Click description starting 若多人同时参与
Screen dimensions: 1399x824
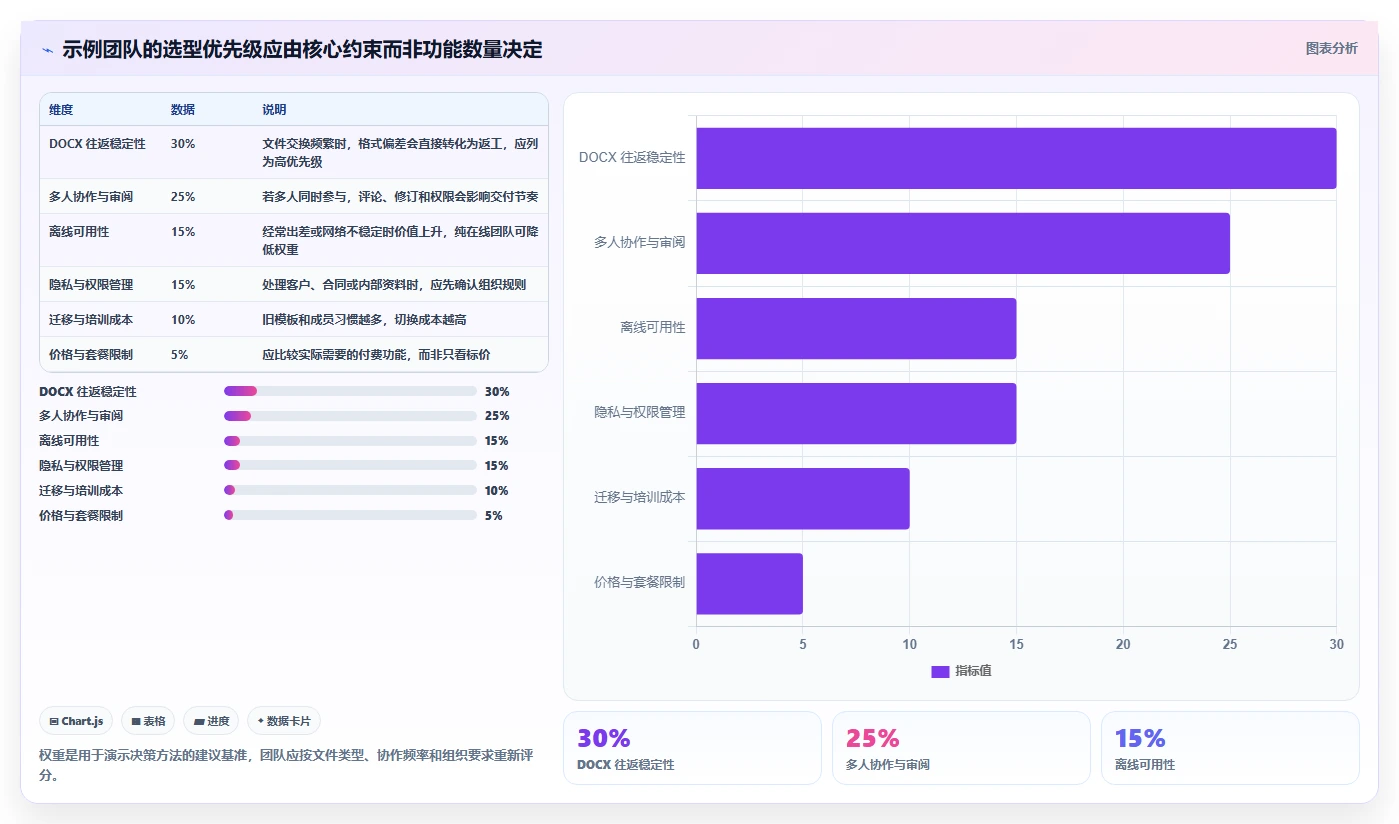[x=400, y=196]
